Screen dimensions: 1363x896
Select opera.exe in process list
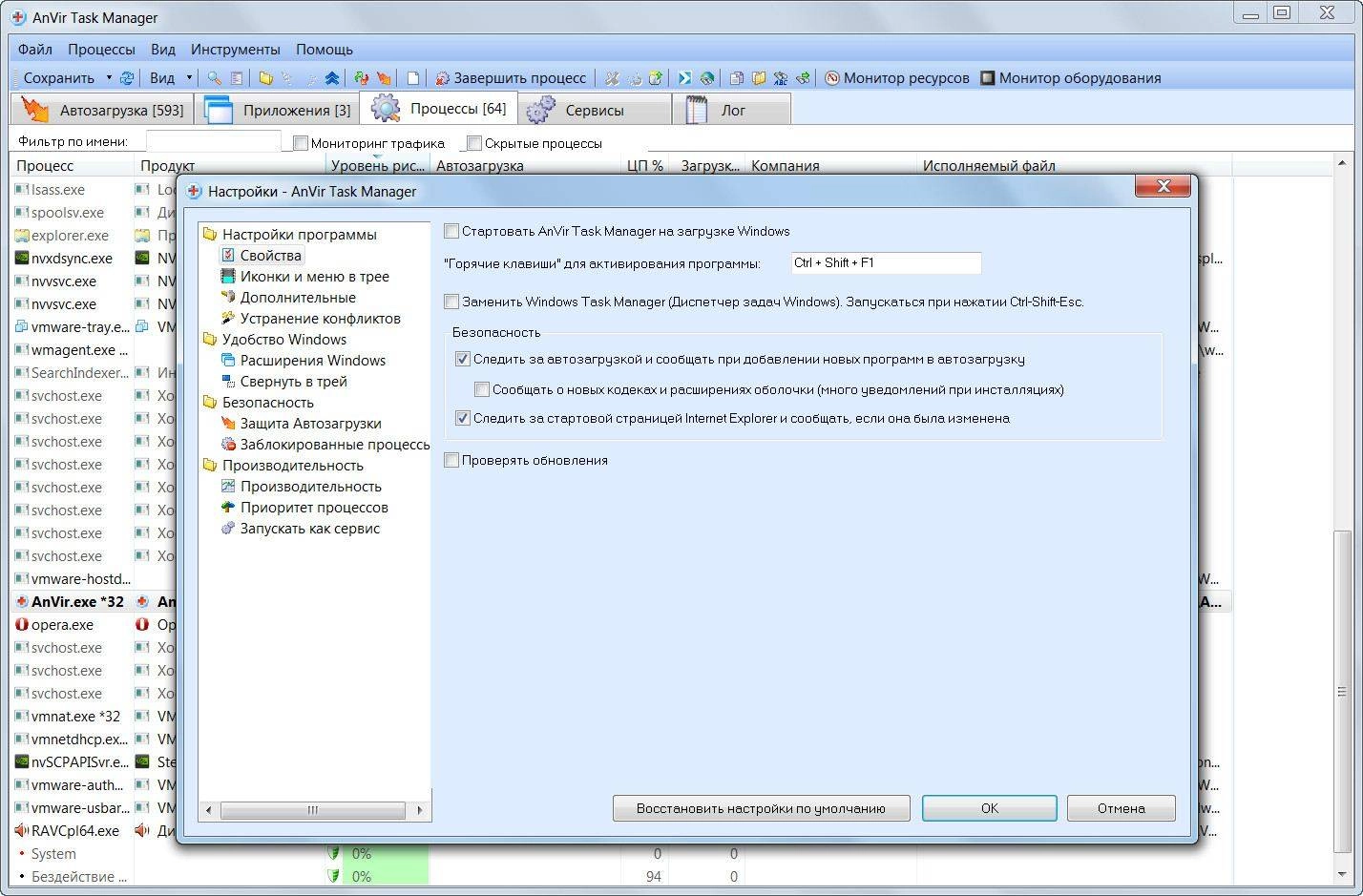pos(62,625)
